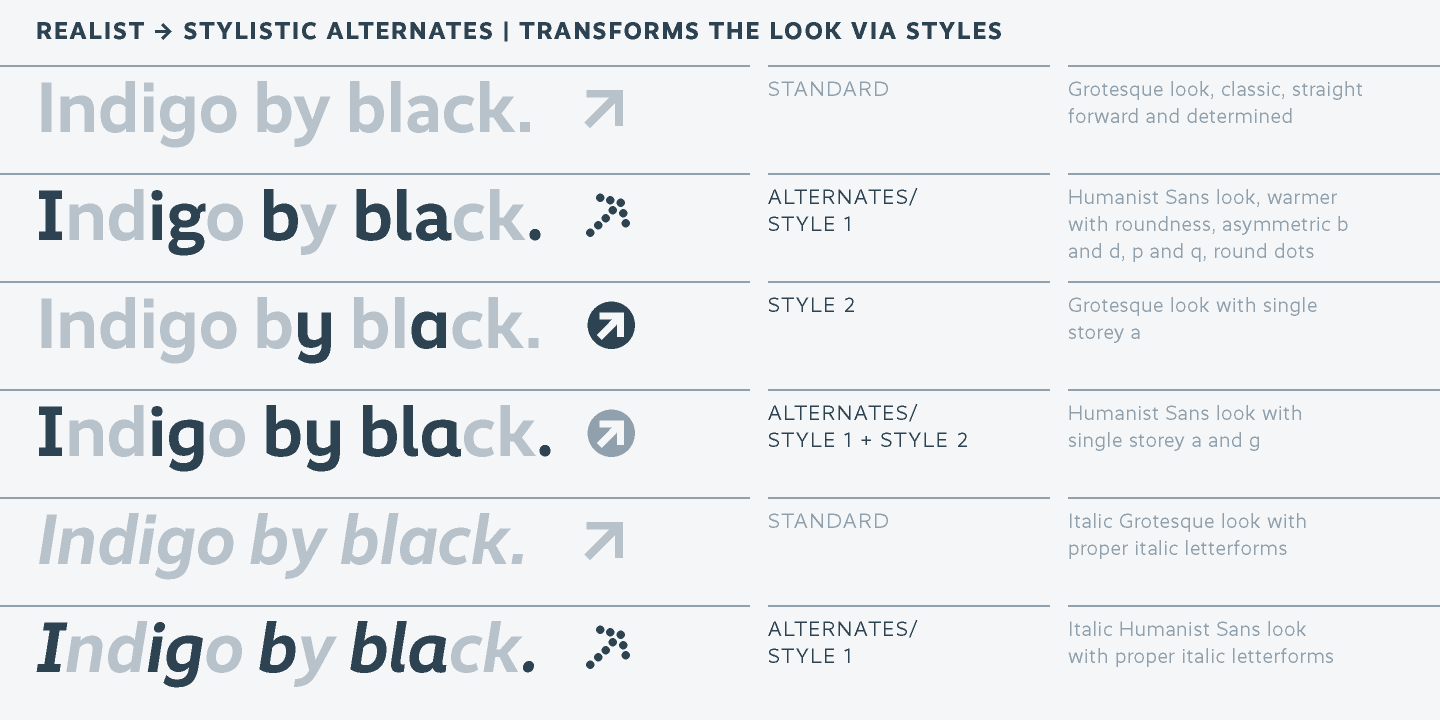Select the gray circled arrow icon
Screen dimensions: 1440x720
(x=610, y=433)
